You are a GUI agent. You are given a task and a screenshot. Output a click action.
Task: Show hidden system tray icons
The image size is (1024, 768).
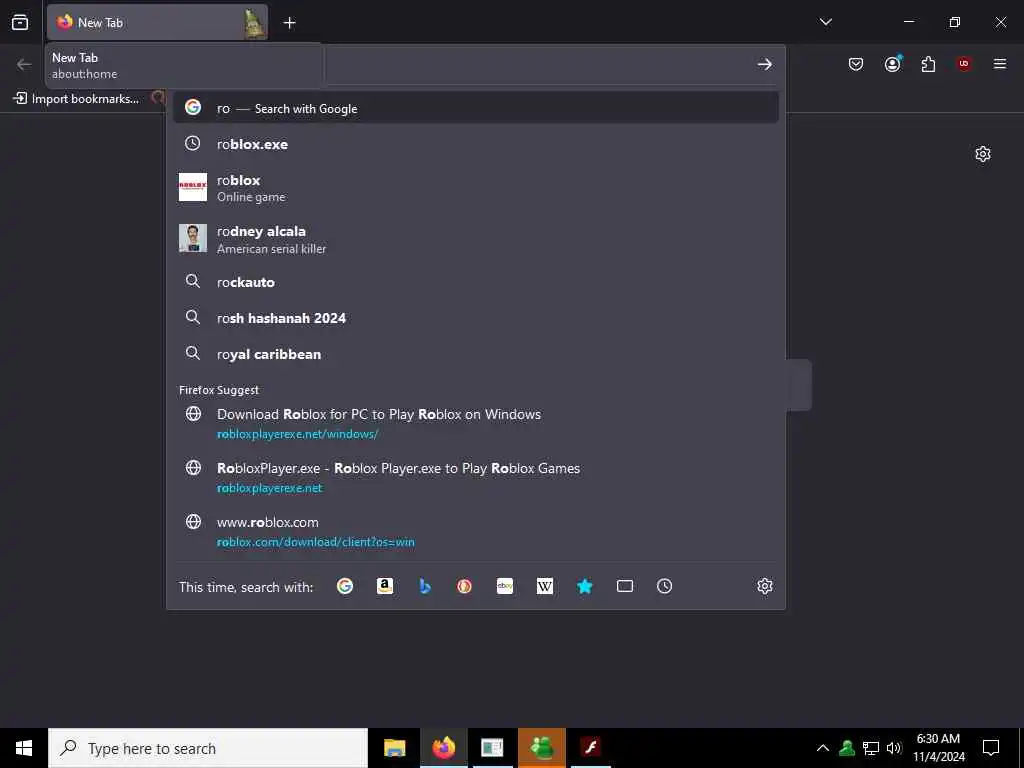coord(823,748)
